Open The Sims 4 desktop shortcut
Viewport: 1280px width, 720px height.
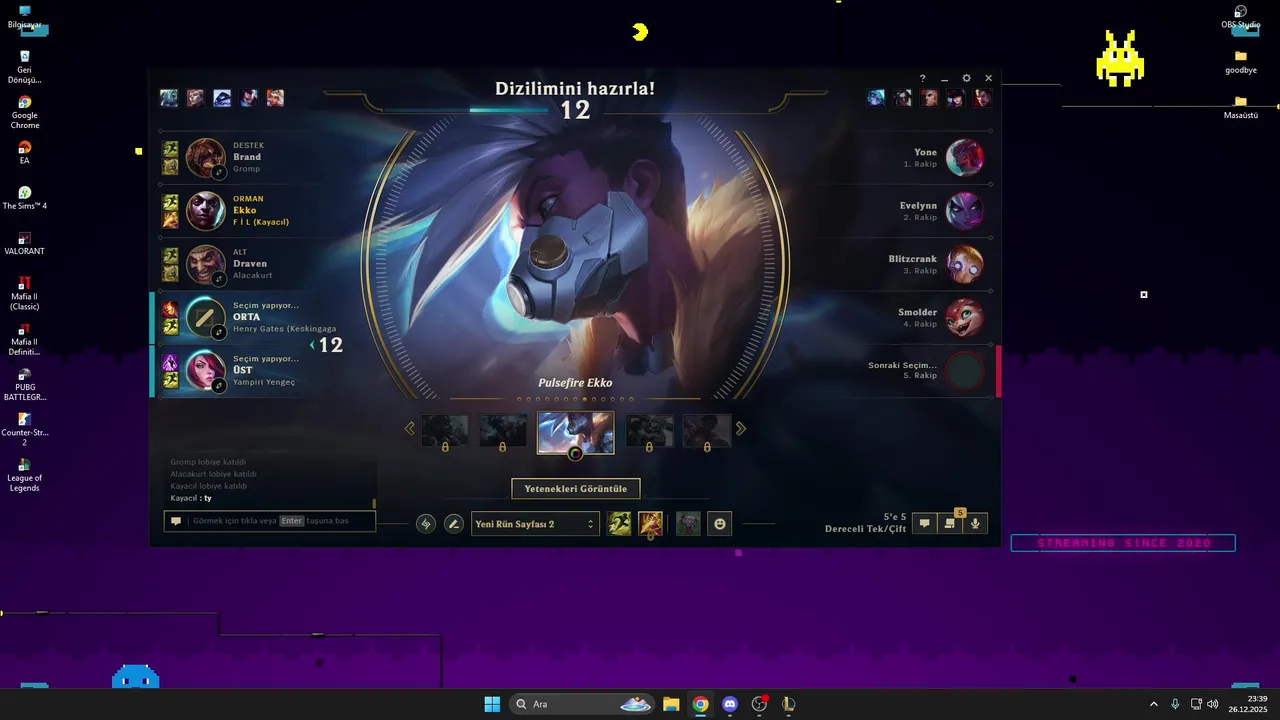(25, 197)
